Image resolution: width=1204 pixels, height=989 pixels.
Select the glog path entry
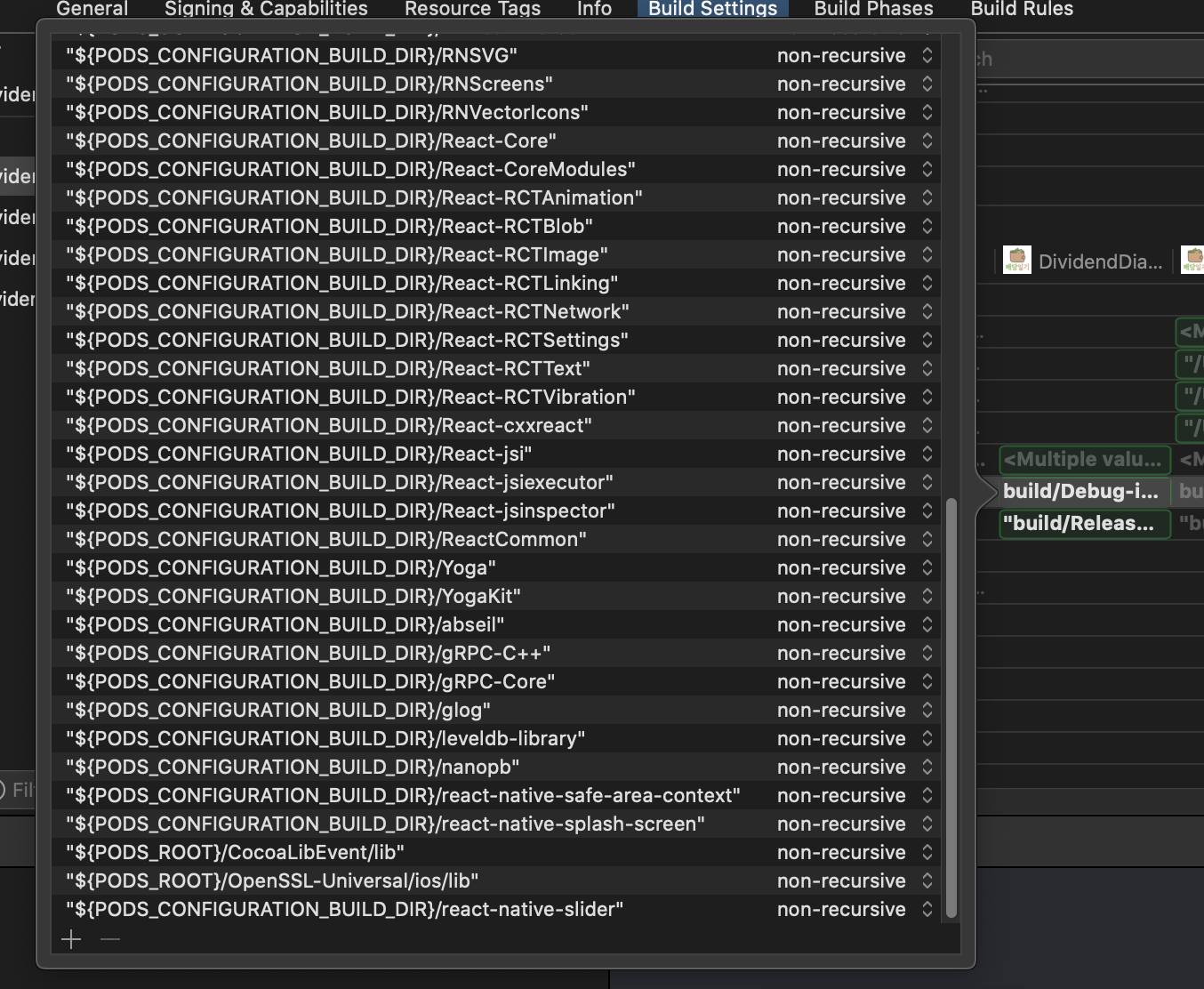pyautogui.click(x=278, y=710)
